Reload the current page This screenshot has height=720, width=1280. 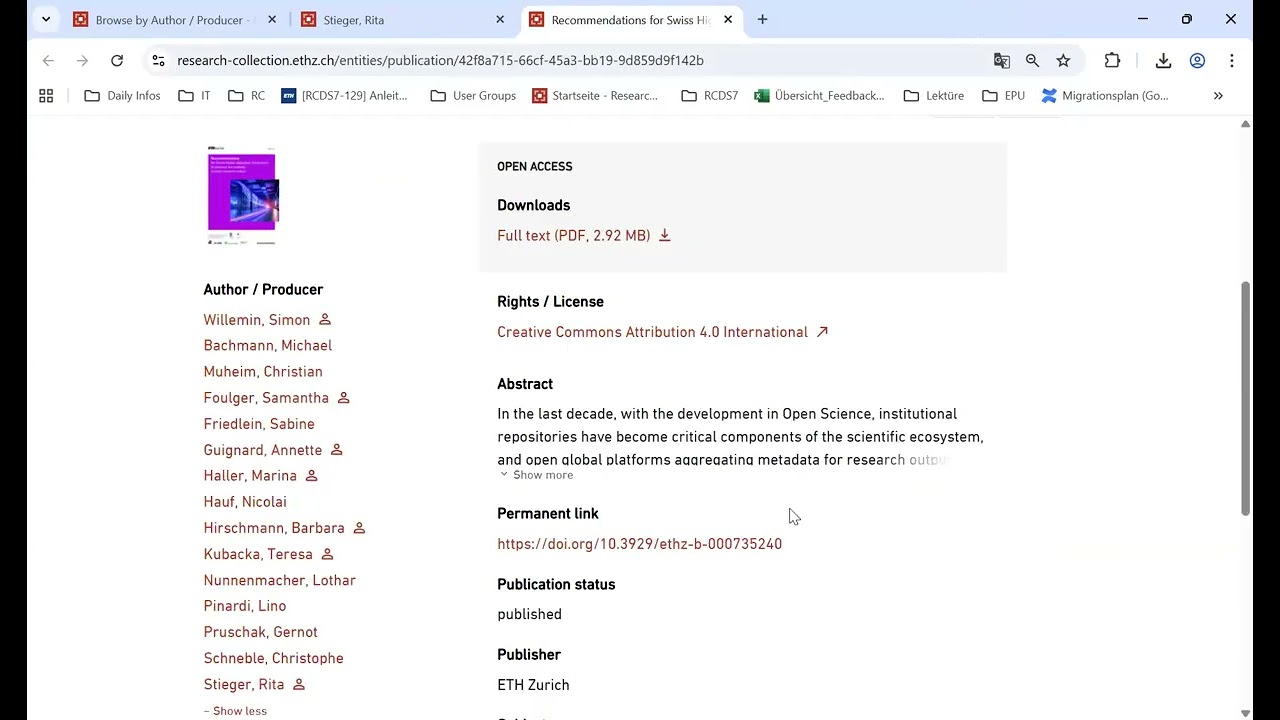[117, 61]
